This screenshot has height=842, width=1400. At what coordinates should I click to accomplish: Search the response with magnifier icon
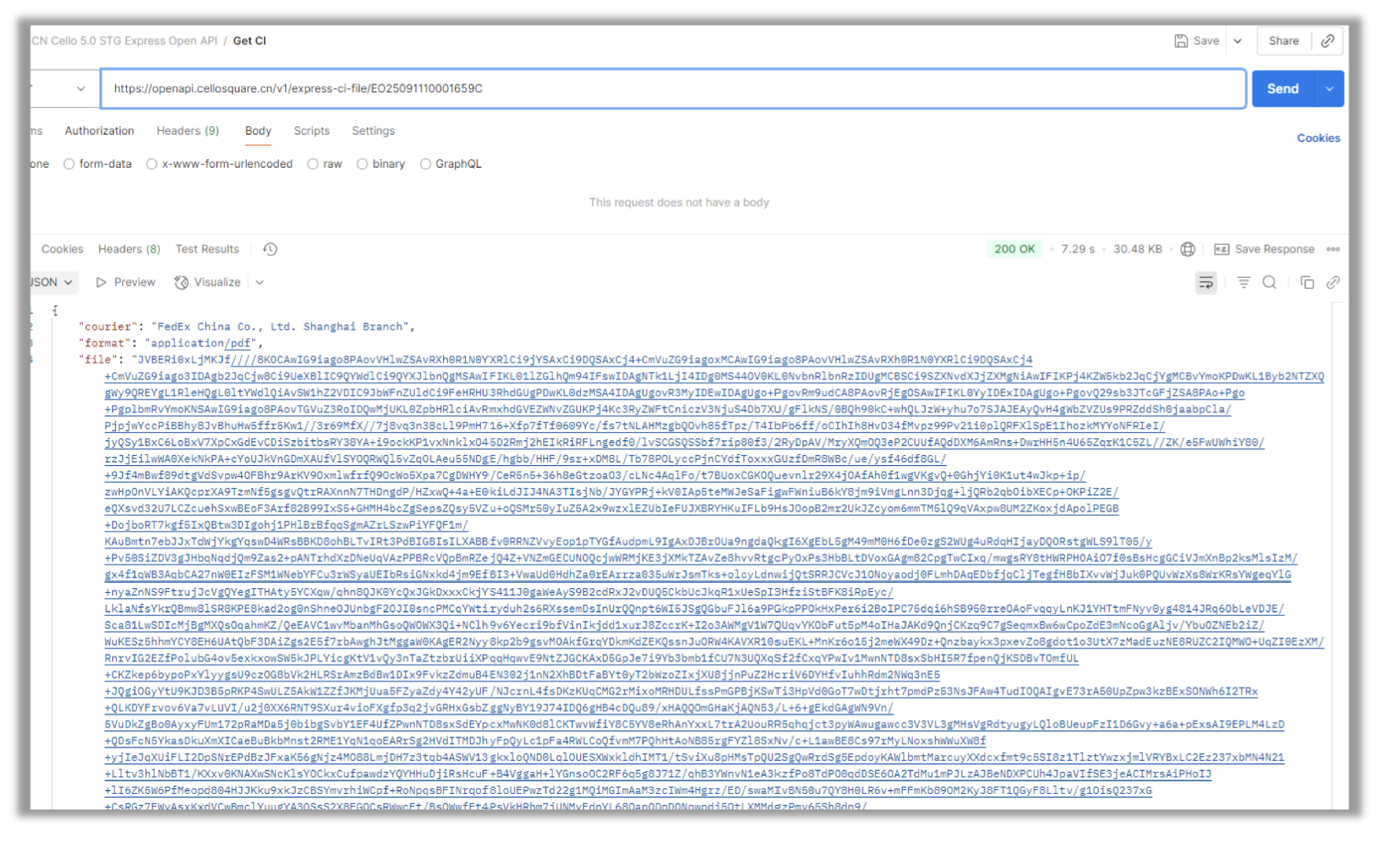pyautogui.click(x=1269, y=283)
